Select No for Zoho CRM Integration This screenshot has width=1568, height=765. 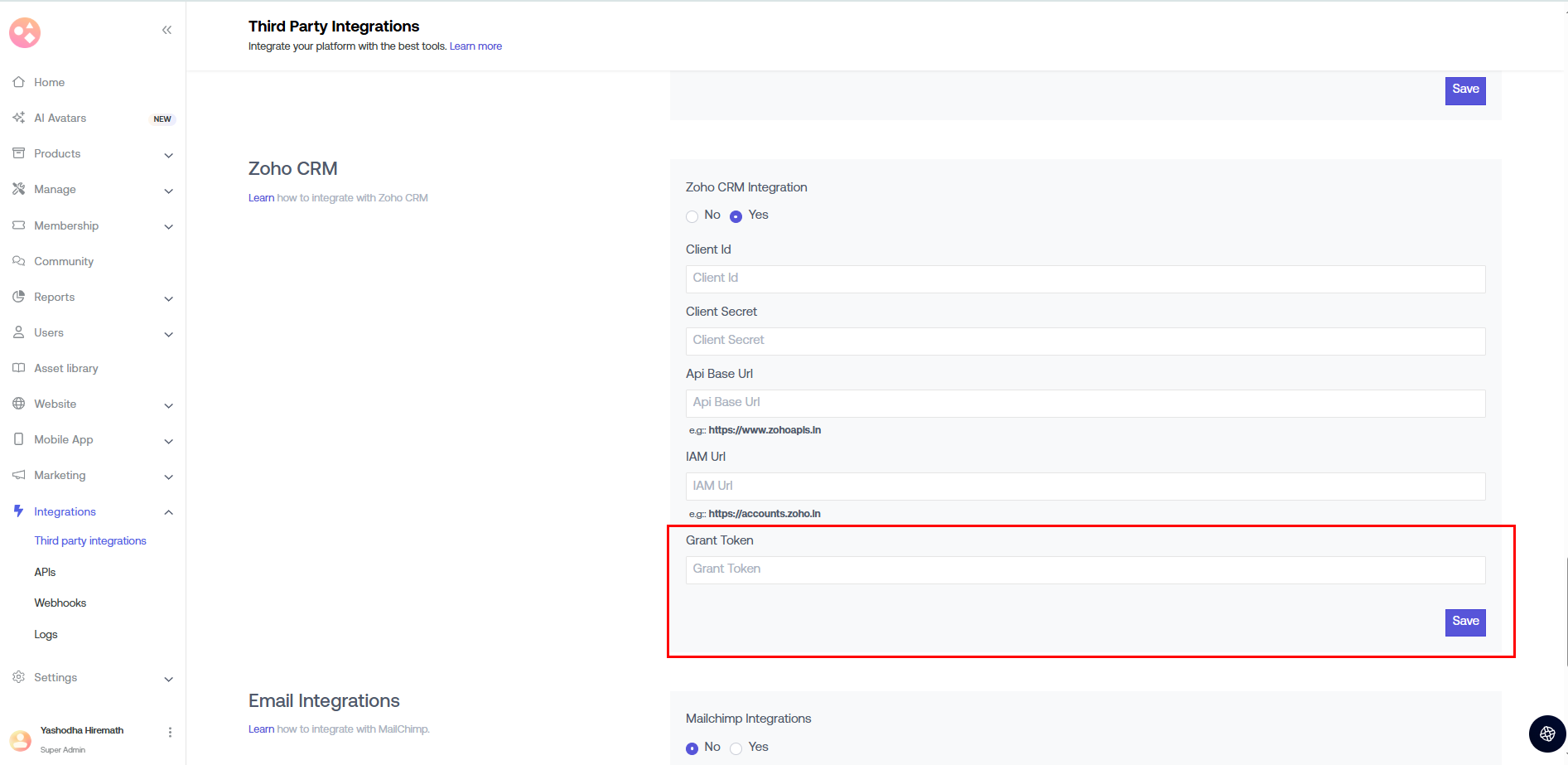click(692, 216)
